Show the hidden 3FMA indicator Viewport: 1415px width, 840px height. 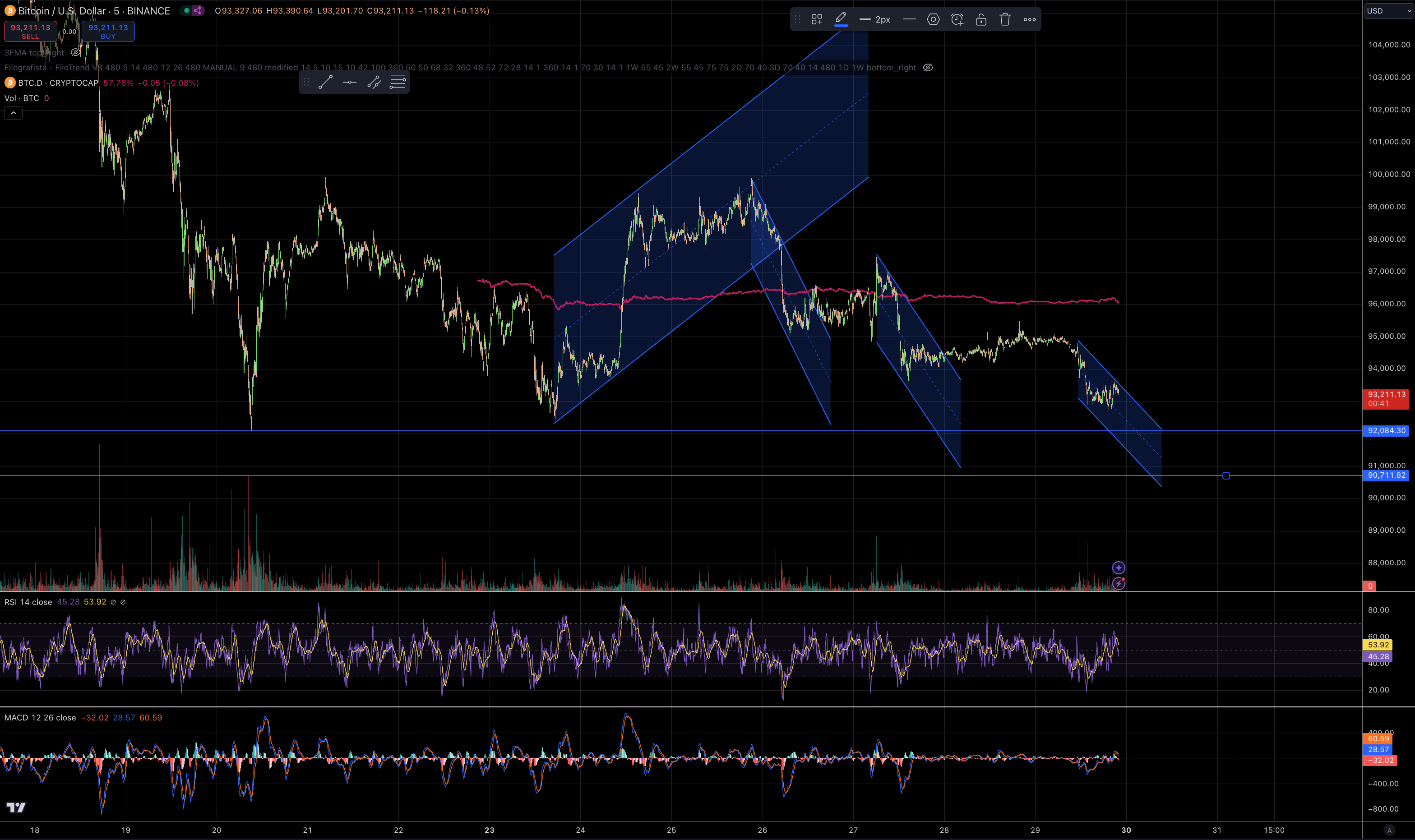click(75, 53)
